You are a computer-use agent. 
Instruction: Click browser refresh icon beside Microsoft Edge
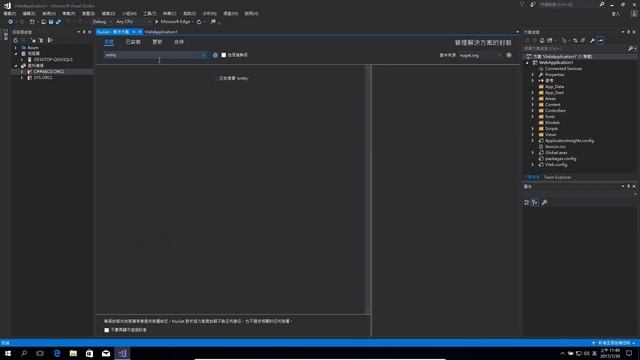199,22
